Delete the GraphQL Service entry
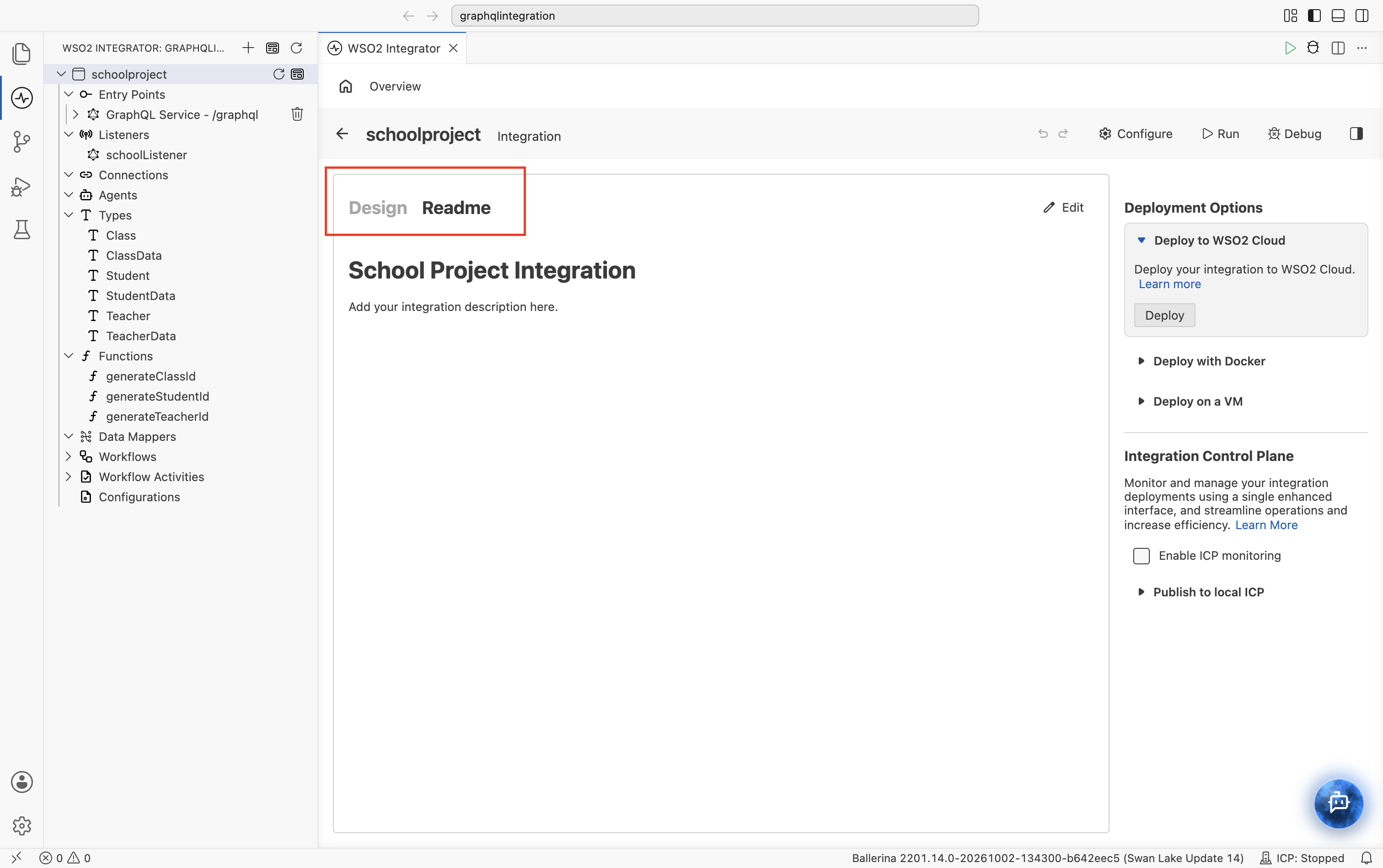1383x868 pixels. click(x=297, y=114)
